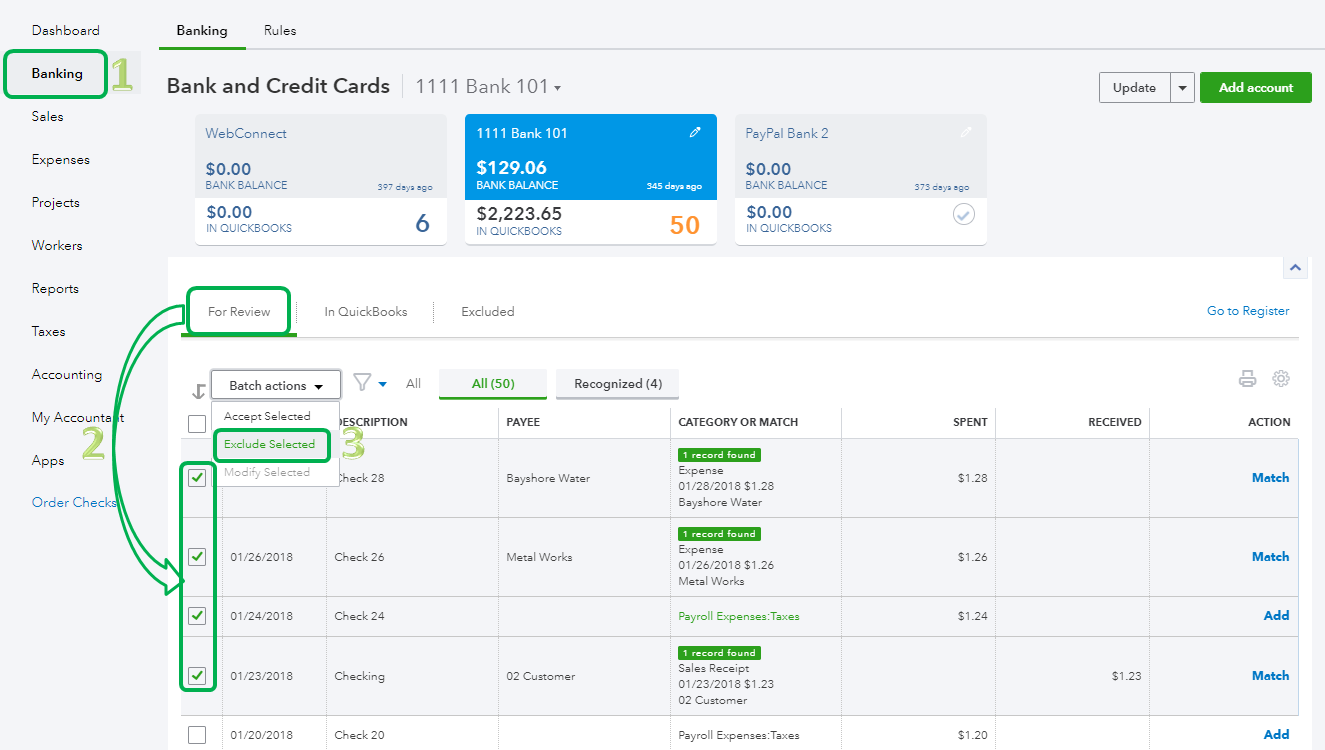Expand the Update button dropdown arrow
Image resolution: width=1325 pixels, height=750 pixels.
pyautogui.click(x=1183, y=88)
